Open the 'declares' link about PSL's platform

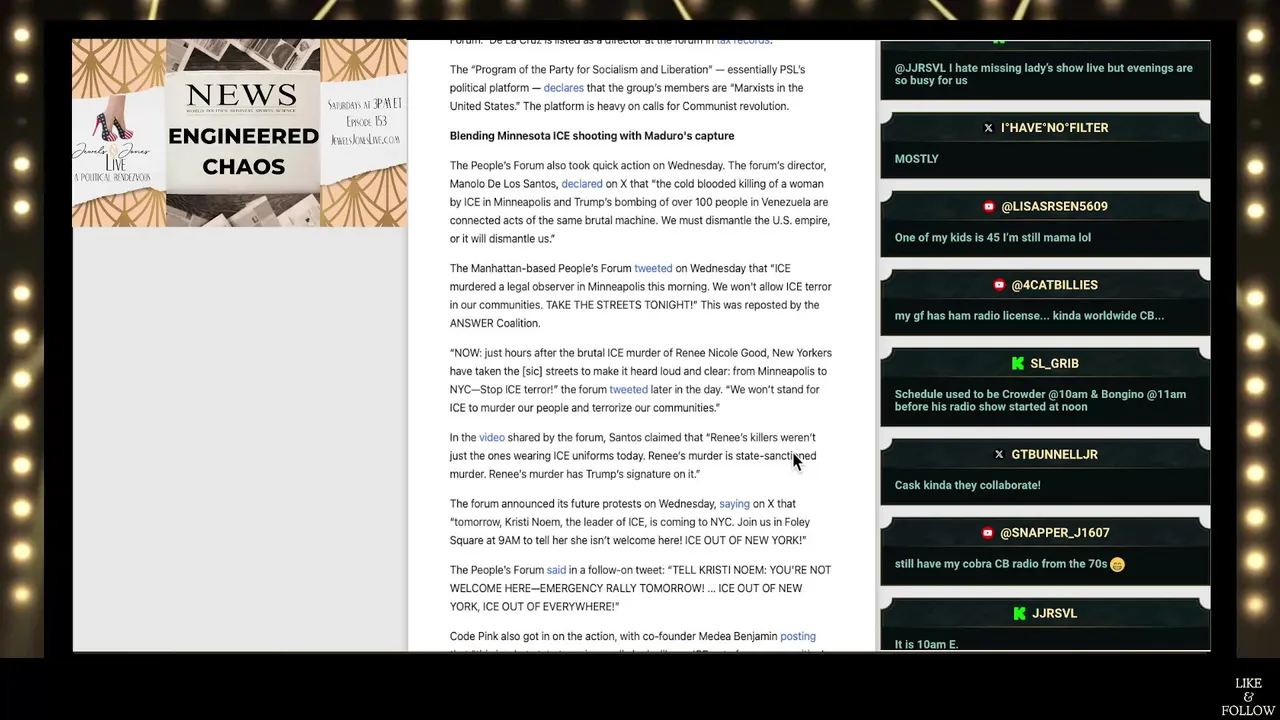click(x=563, y=88)
